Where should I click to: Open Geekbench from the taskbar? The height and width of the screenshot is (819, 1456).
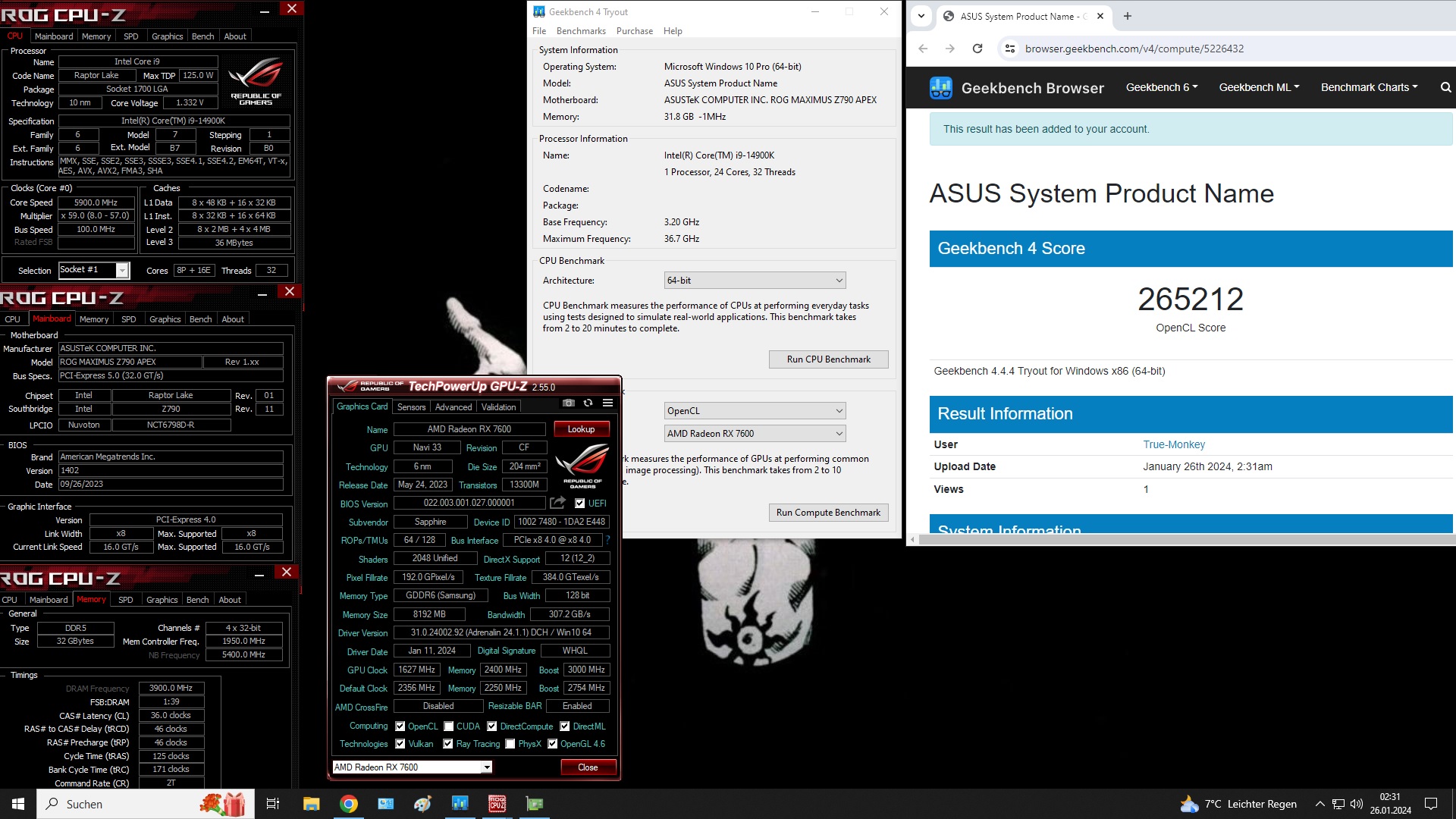(x=460, y=804)
